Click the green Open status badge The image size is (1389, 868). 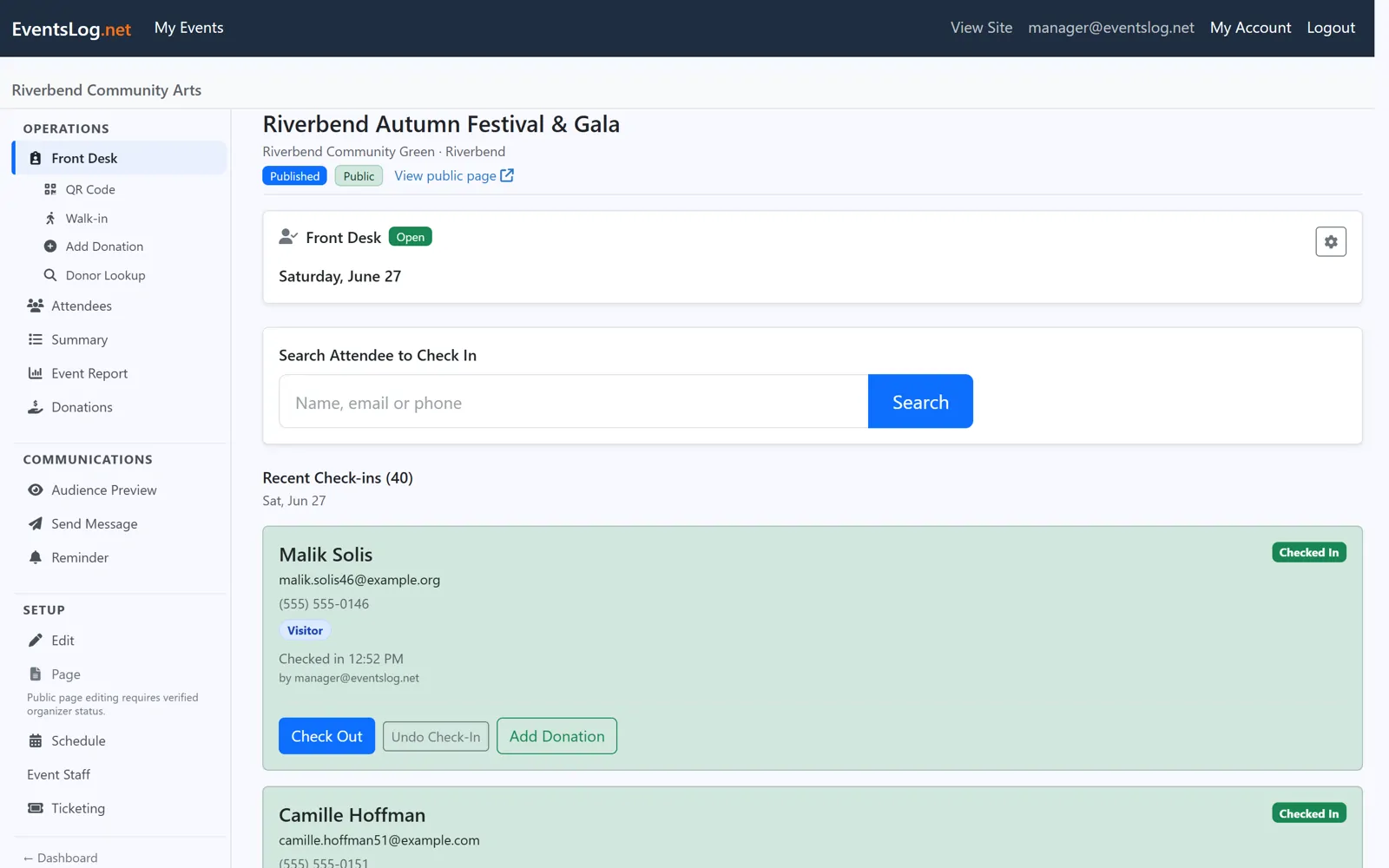click(x=411, y=237)
